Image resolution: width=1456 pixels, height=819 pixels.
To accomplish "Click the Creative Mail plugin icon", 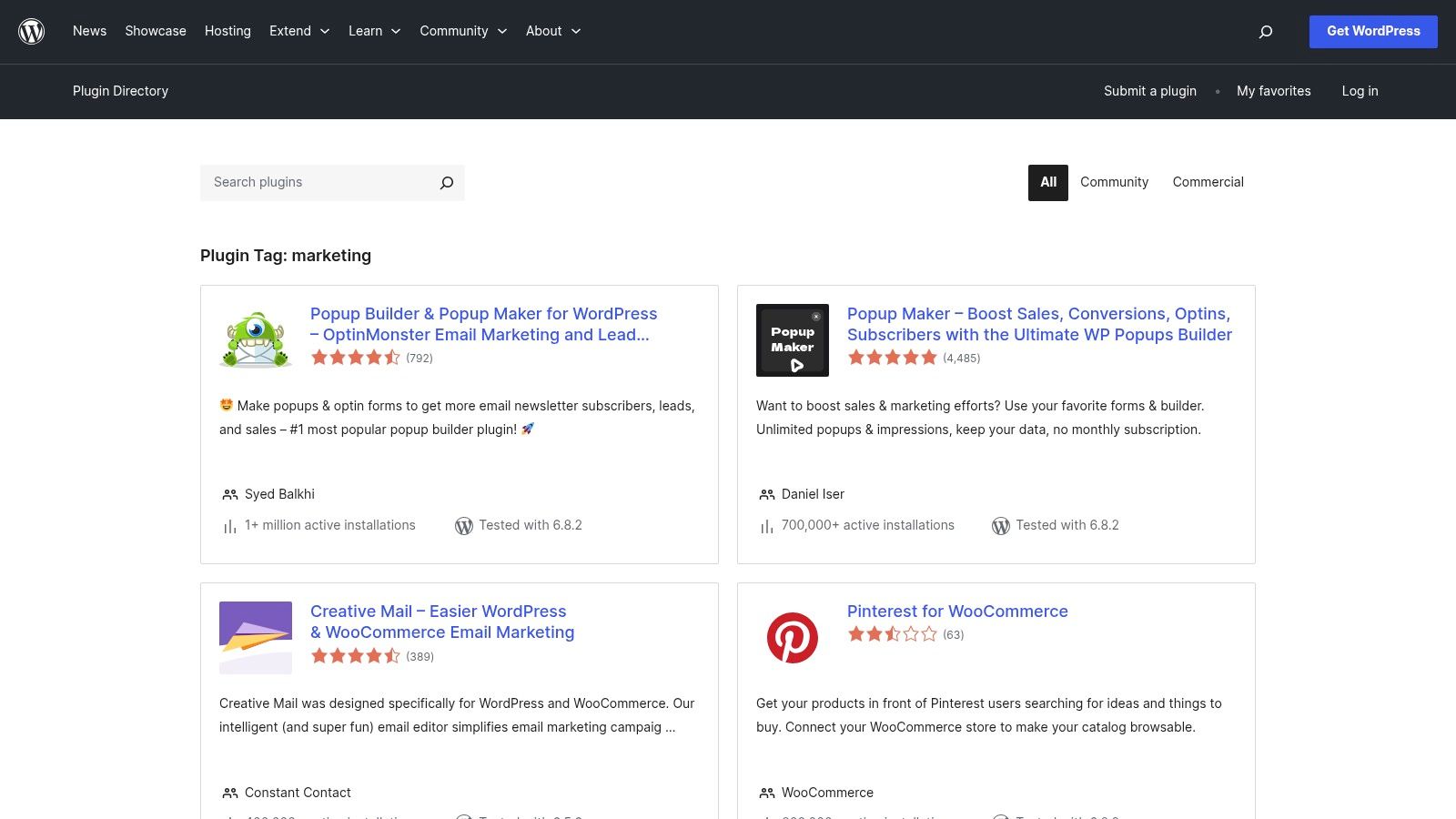I will click(x=256, y=638).
